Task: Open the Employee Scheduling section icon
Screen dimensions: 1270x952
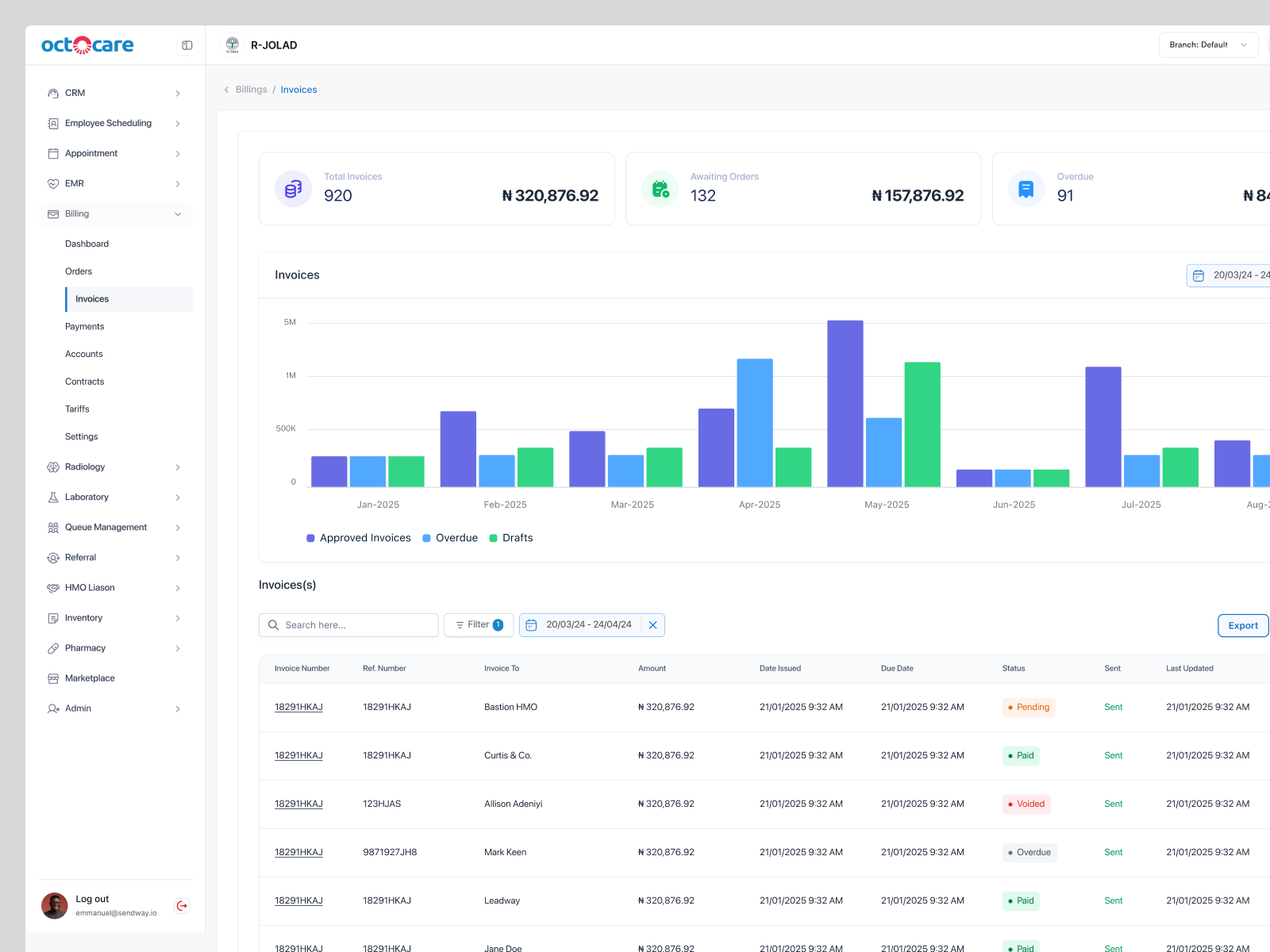Action: click(x=52, y=123)
